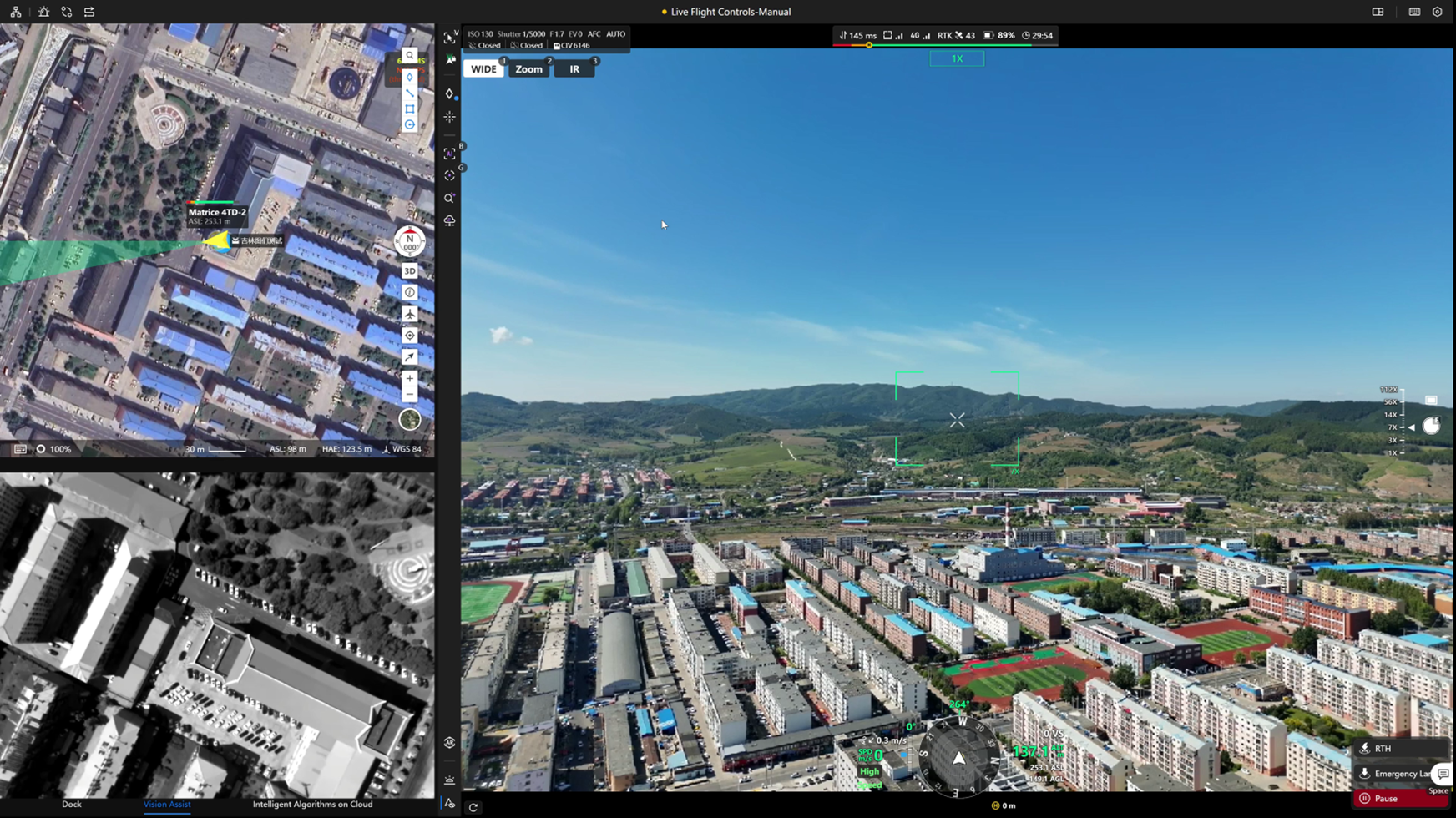Screen dimensions: 1456x818
Task: Open the map info button
Action: coord(409,292)
